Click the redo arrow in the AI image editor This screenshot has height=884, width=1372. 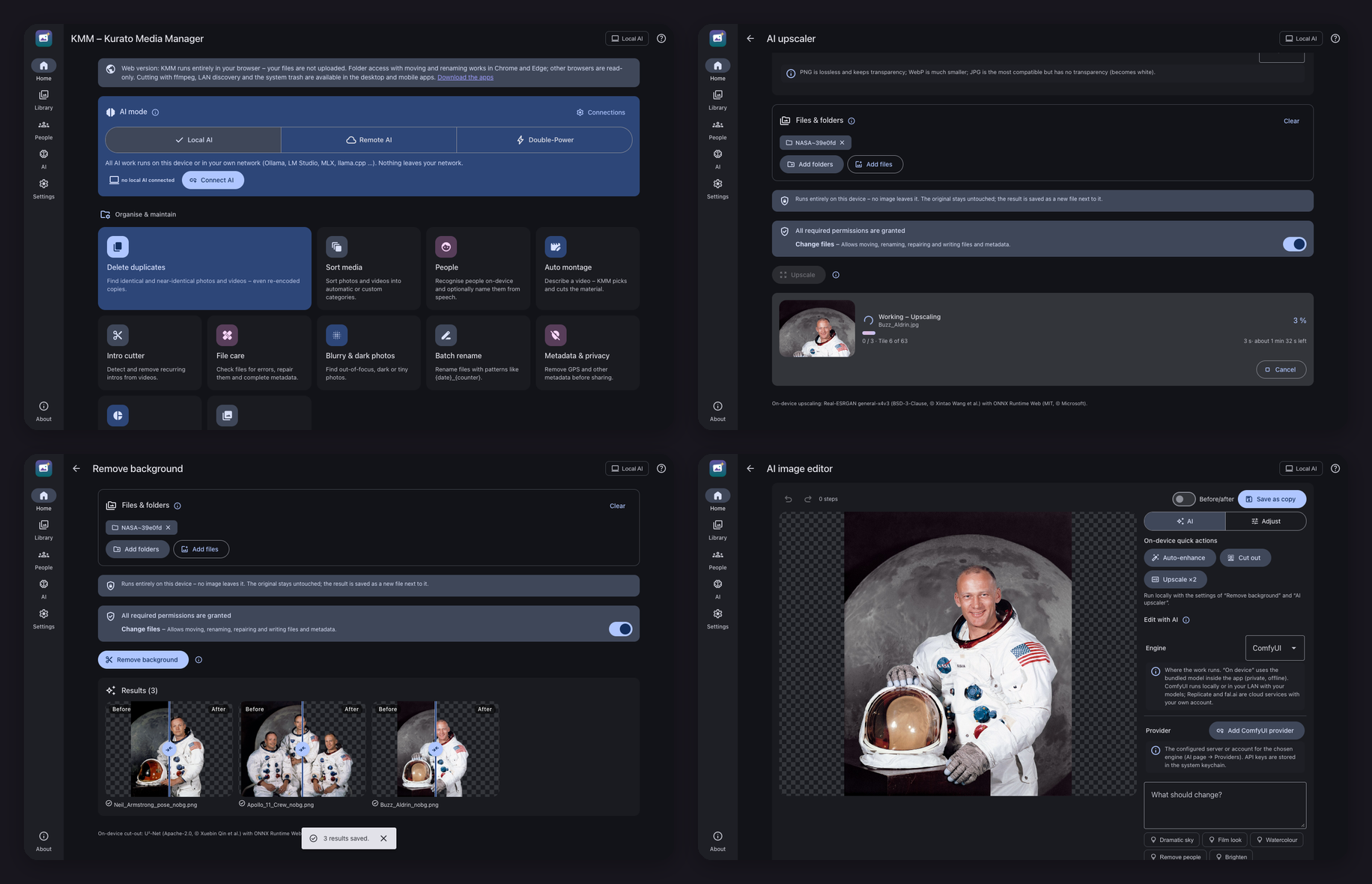click(x=808, y=499)
